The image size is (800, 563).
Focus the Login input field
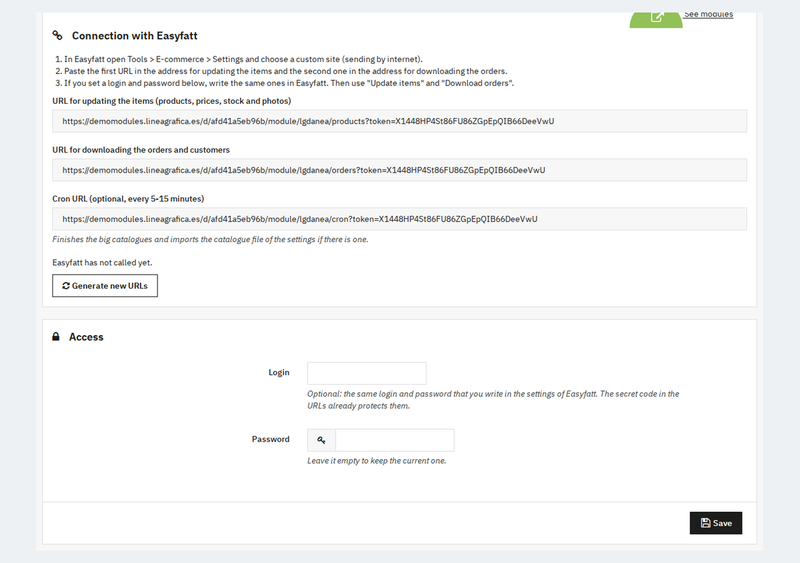(367, 373)
